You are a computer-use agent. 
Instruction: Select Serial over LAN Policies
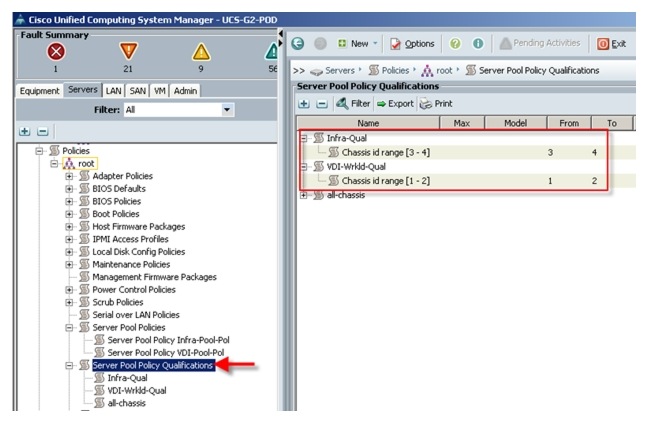(136, 315)
